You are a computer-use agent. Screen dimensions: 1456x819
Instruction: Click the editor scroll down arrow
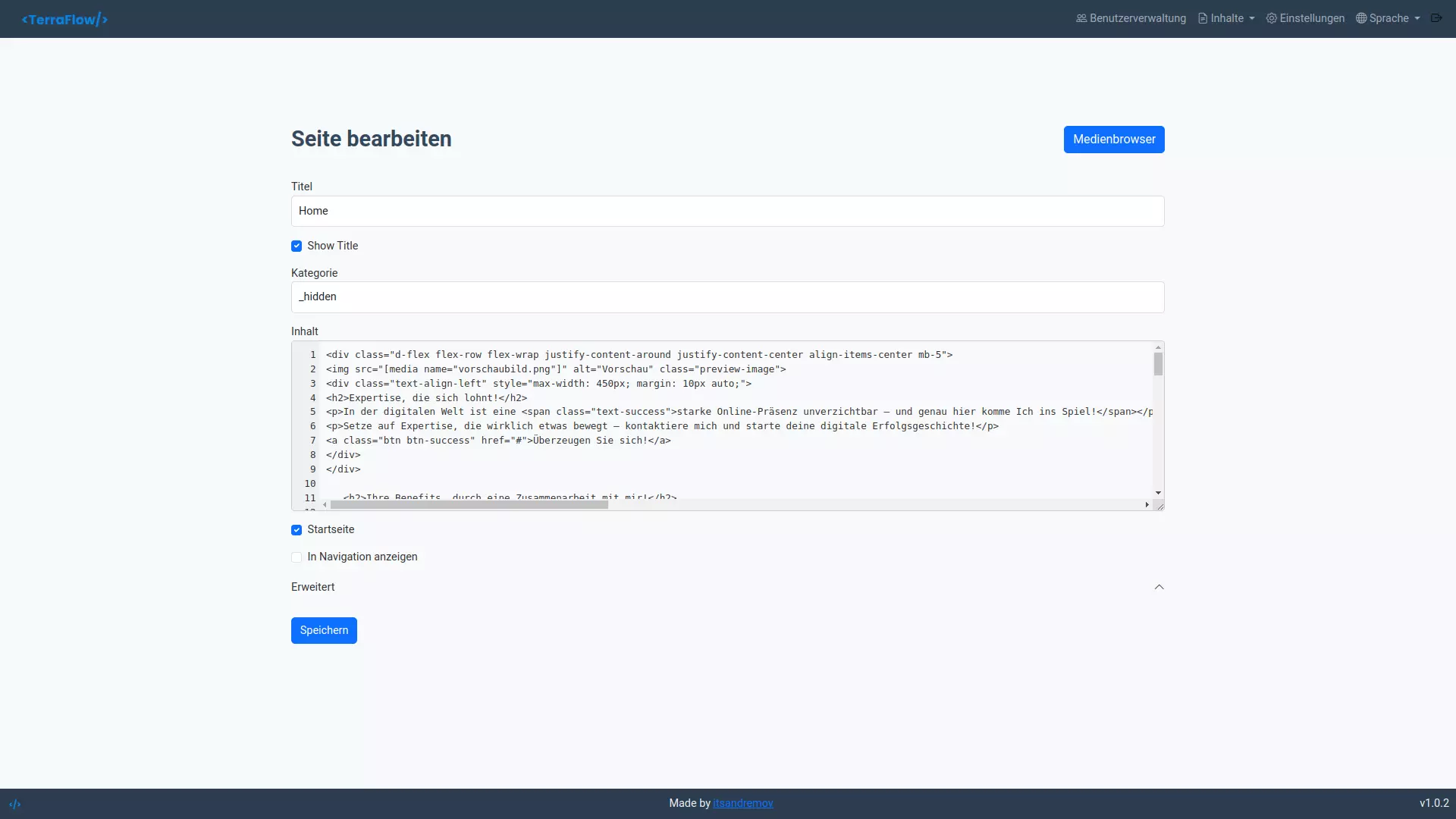pyautogui.click(x=1158, y=493)
